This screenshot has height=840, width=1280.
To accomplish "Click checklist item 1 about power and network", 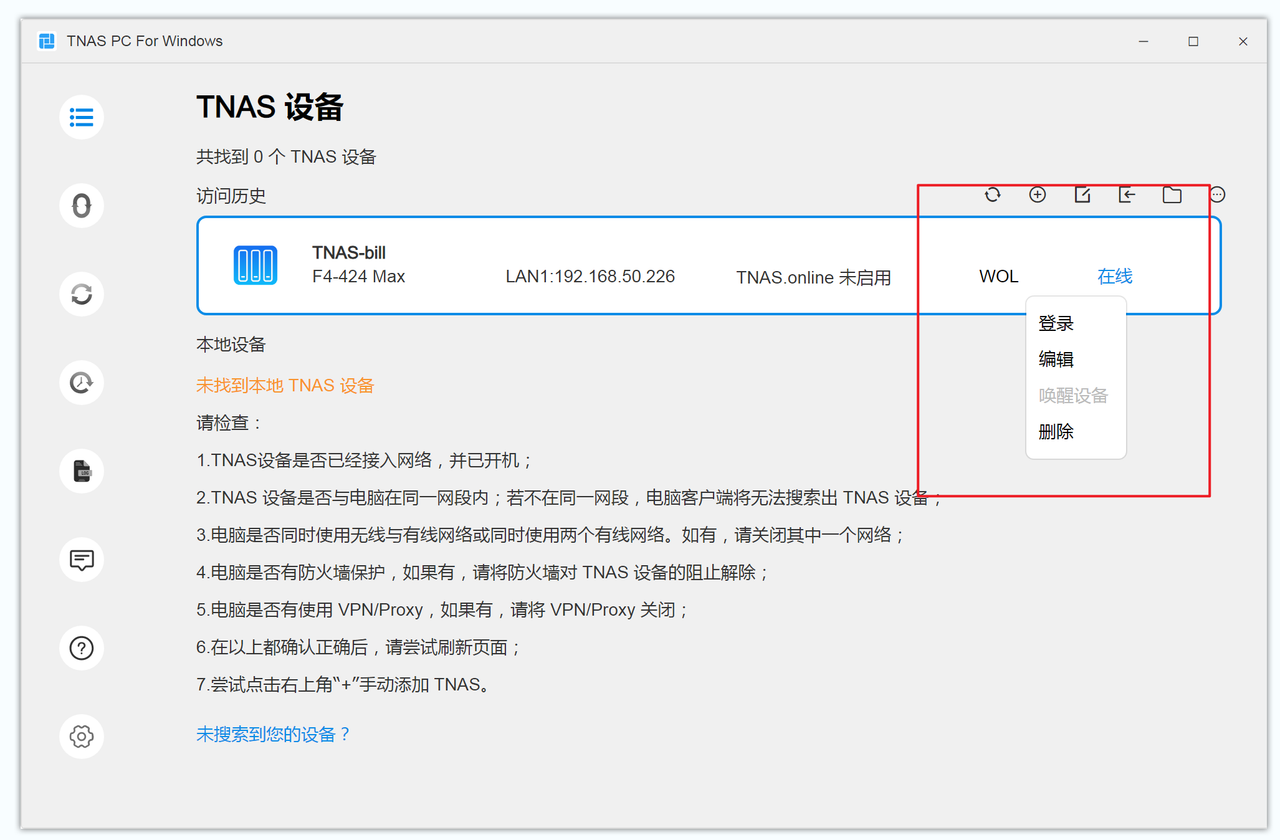I will [366, 460].
